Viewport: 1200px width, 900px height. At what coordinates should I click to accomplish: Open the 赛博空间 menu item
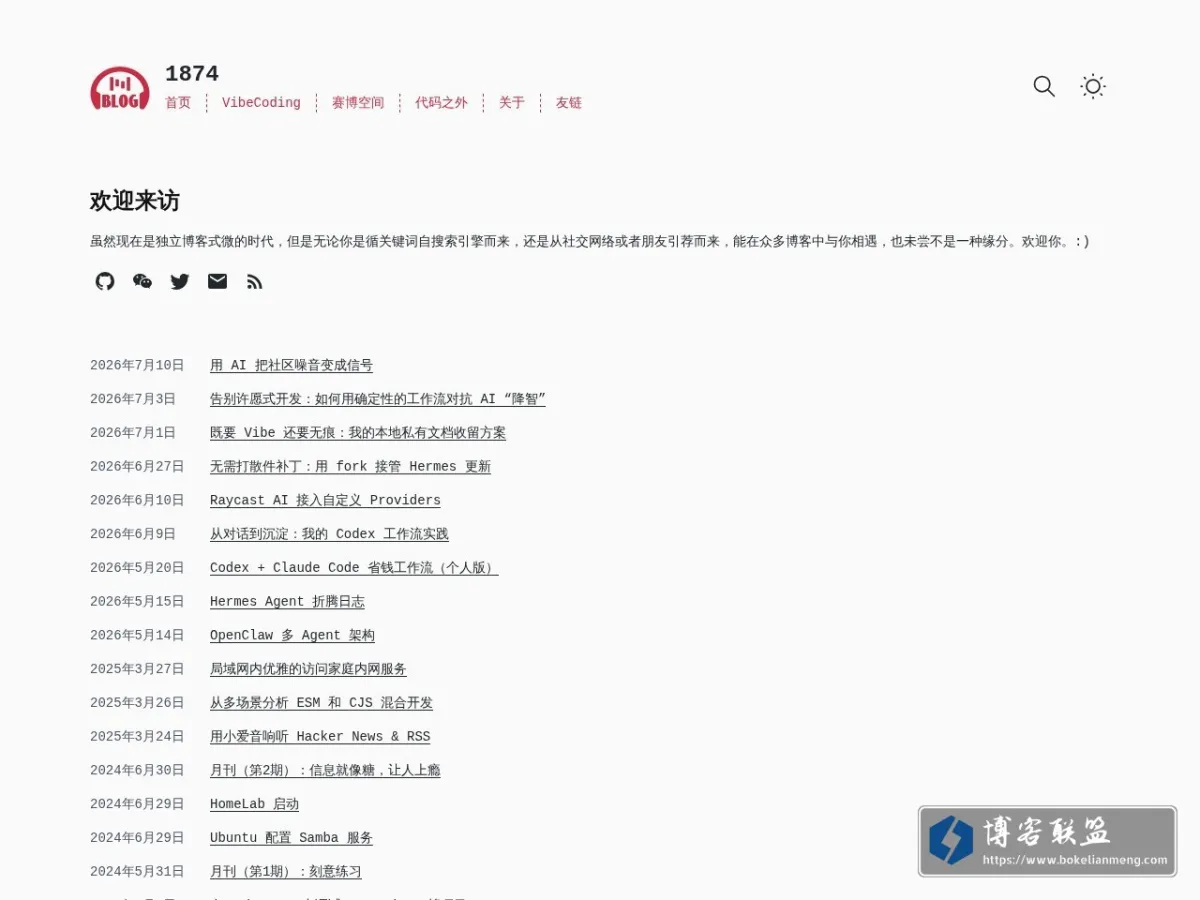click(358, 102)
